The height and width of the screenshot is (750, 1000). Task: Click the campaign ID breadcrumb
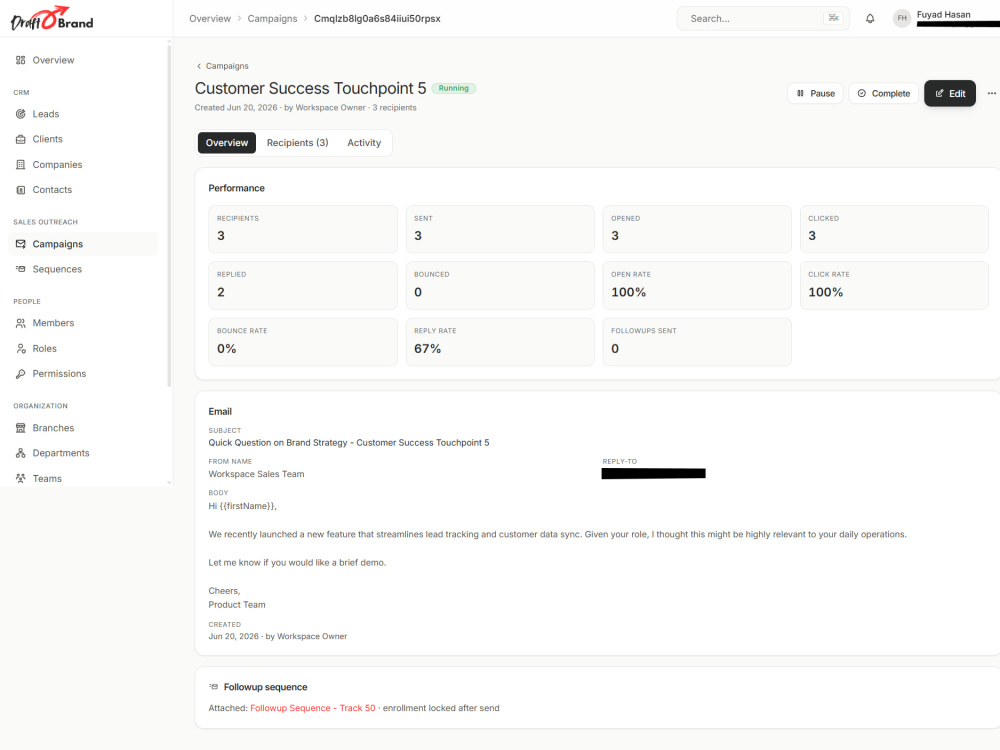coord(377,18)
